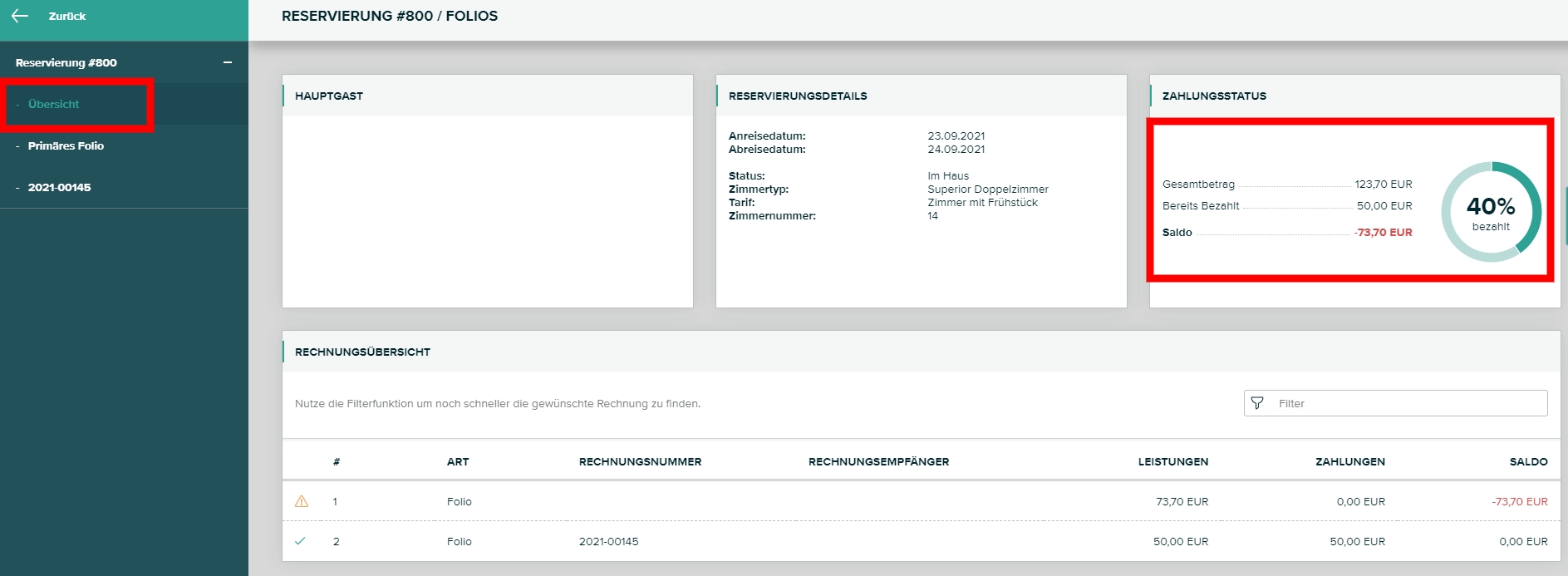Click the Reservierung #800 sidebar heading
The height and width of the screenshot is (576, 1568).
[x=66, y=62]
